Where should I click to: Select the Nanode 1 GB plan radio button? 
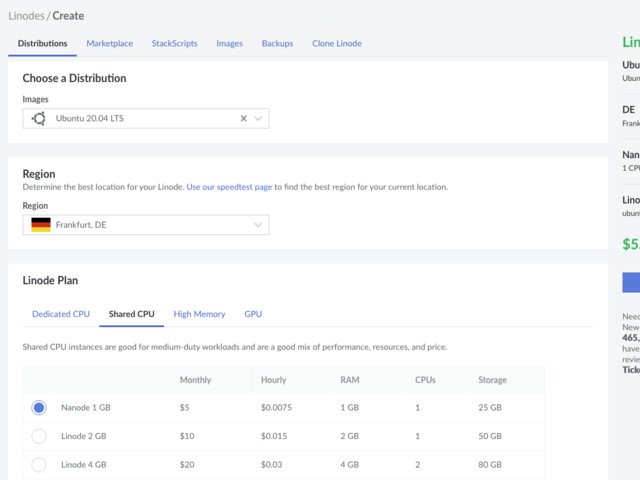(x=39, y=408)
